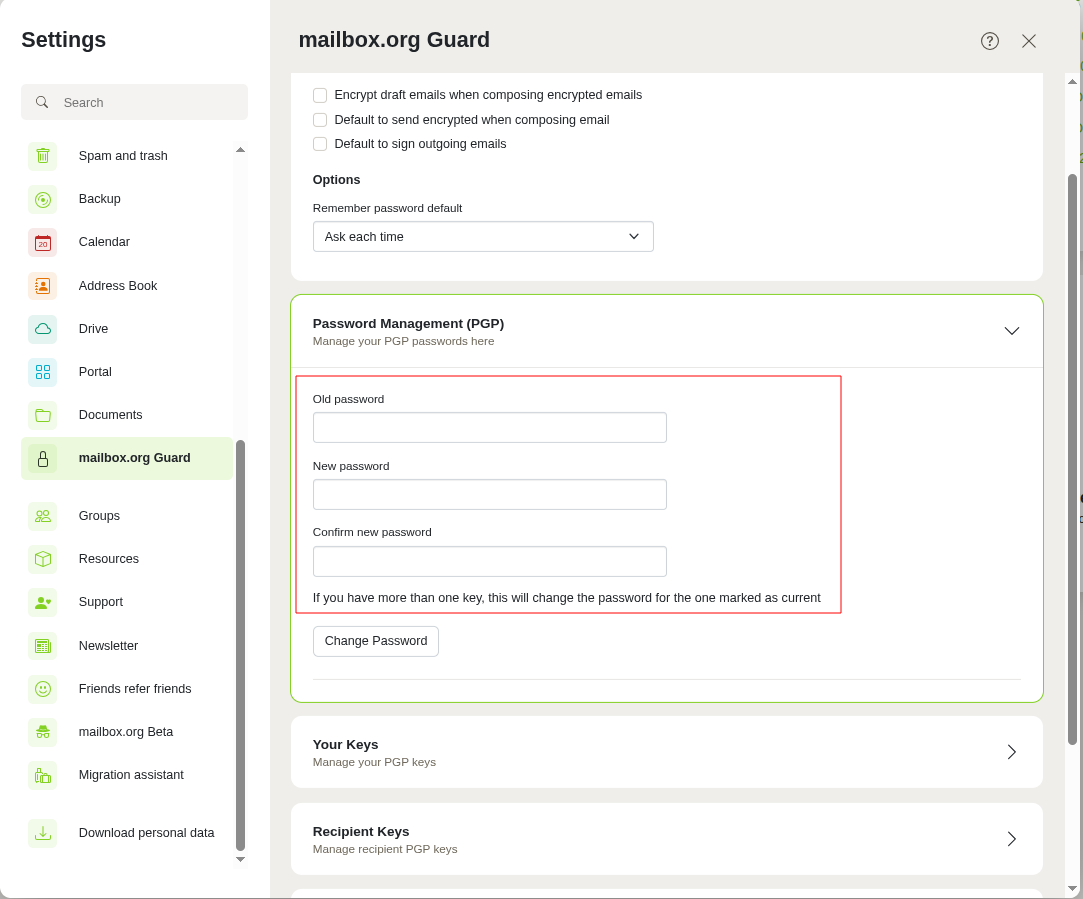This screenshot has height=899, width=1083.
Task: Open mailbox.org Beta settings
Action: [x=127, y=732]
